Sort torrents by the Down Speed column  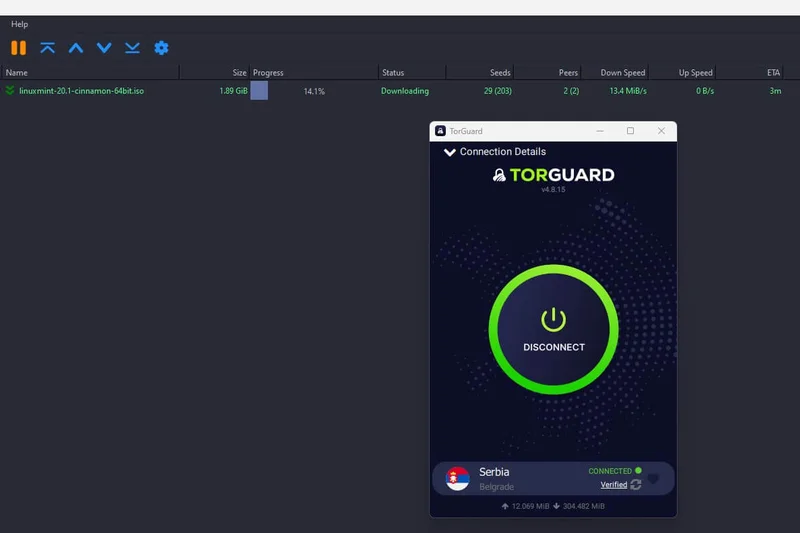click(615, 72)
